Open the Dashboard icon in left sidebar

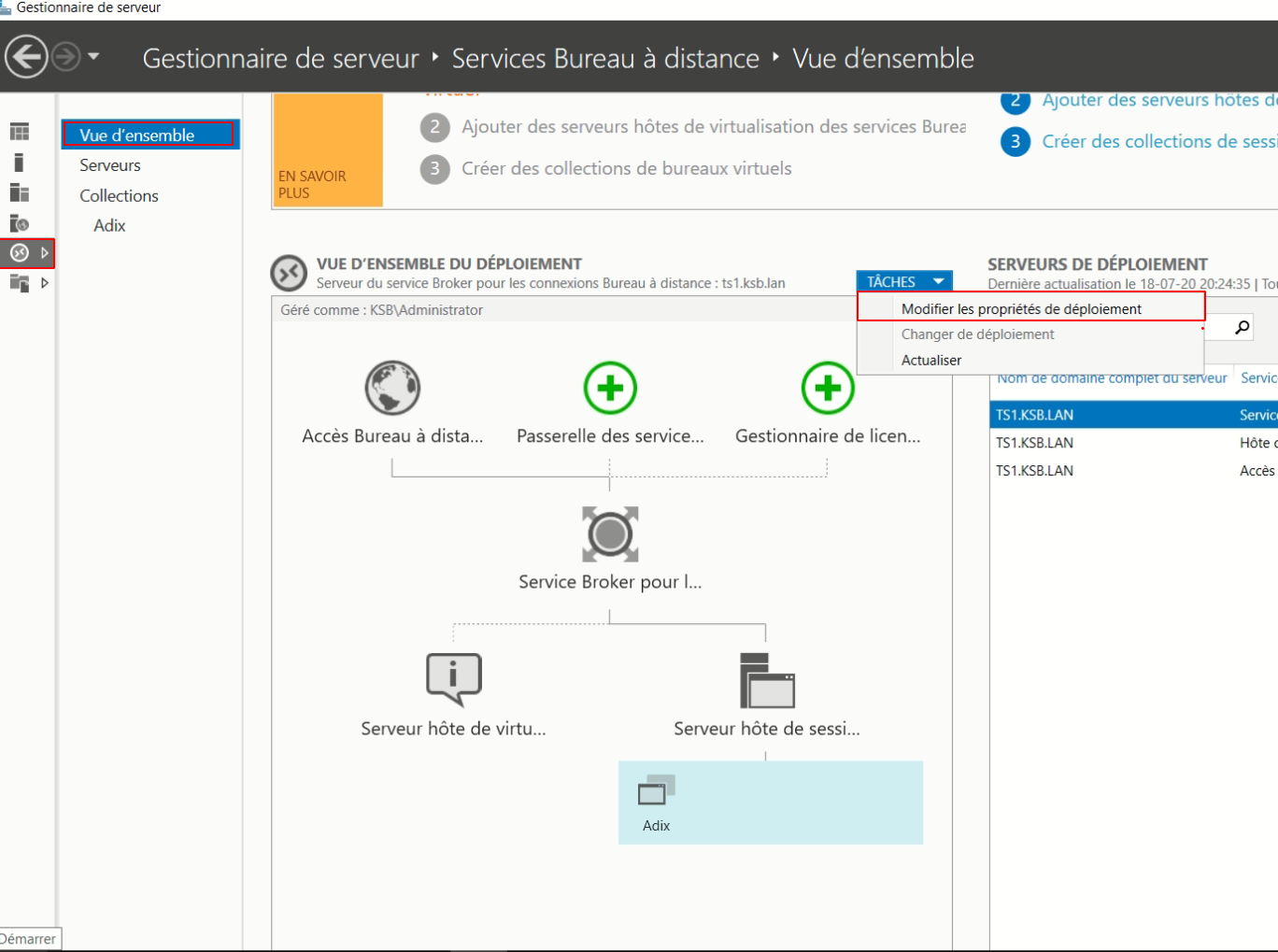(20, 132)
